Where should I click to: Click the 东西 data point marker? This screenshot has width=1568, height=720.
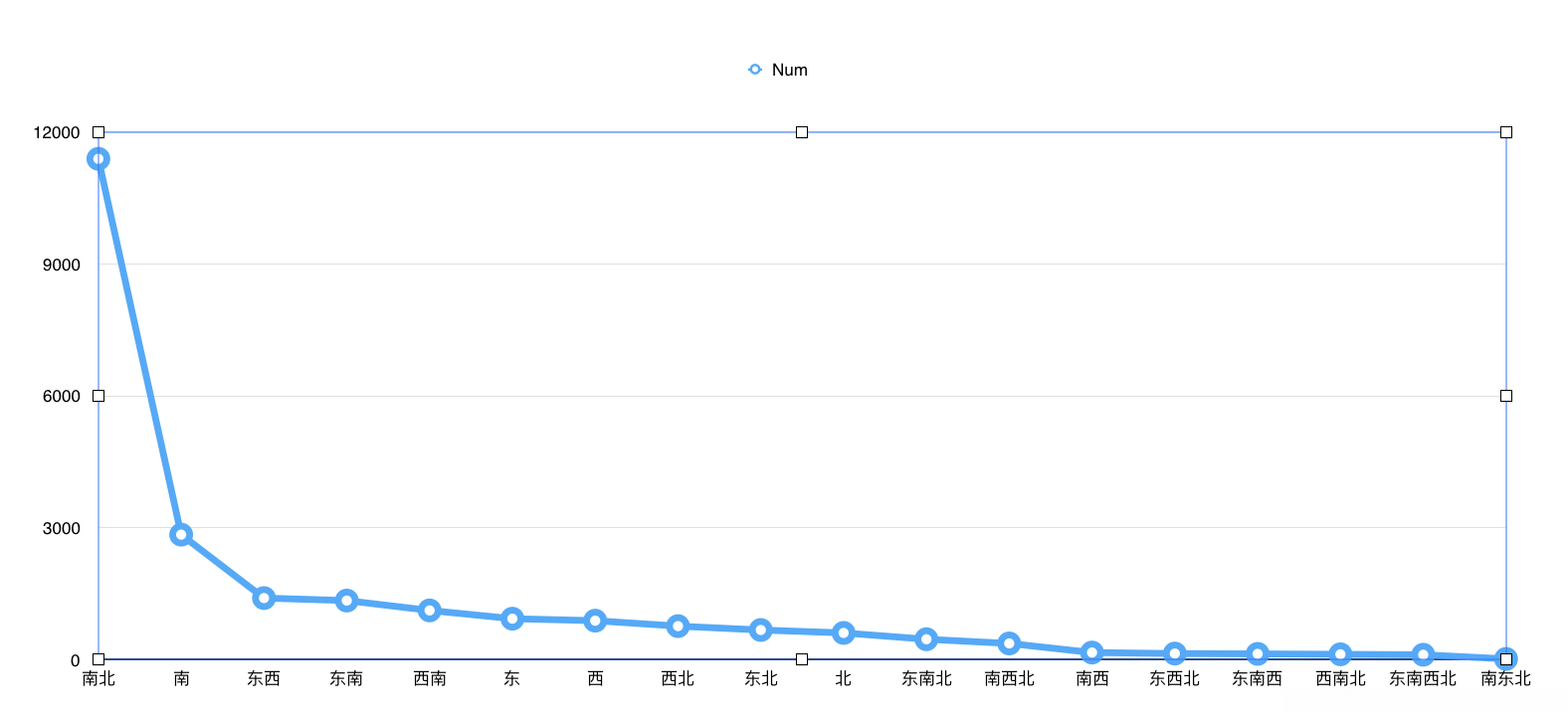click(x=264, y=598)
